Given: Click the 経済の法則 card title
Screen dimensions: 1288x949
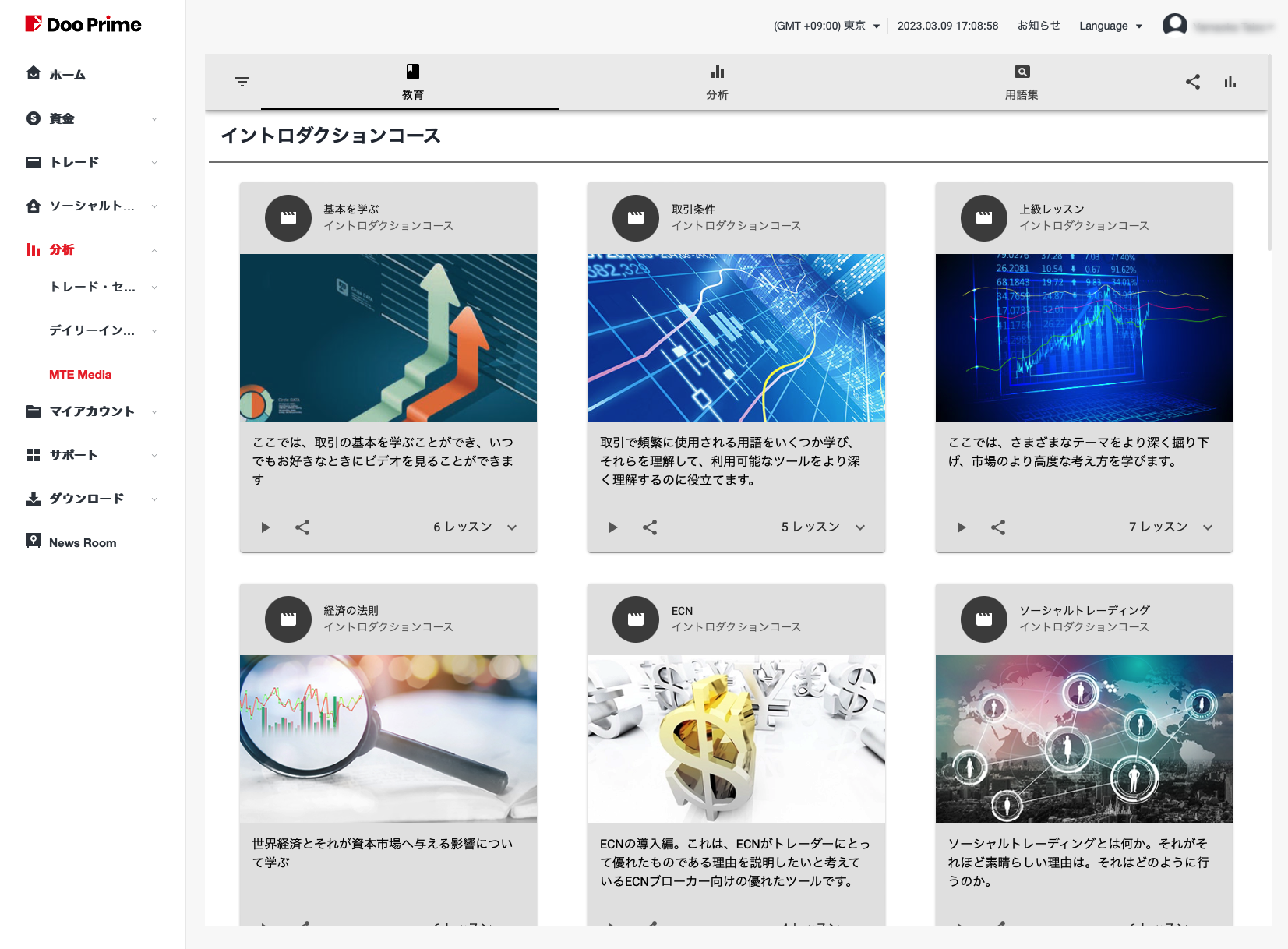Looking at the screenshot, I should [x=351, y=611].
